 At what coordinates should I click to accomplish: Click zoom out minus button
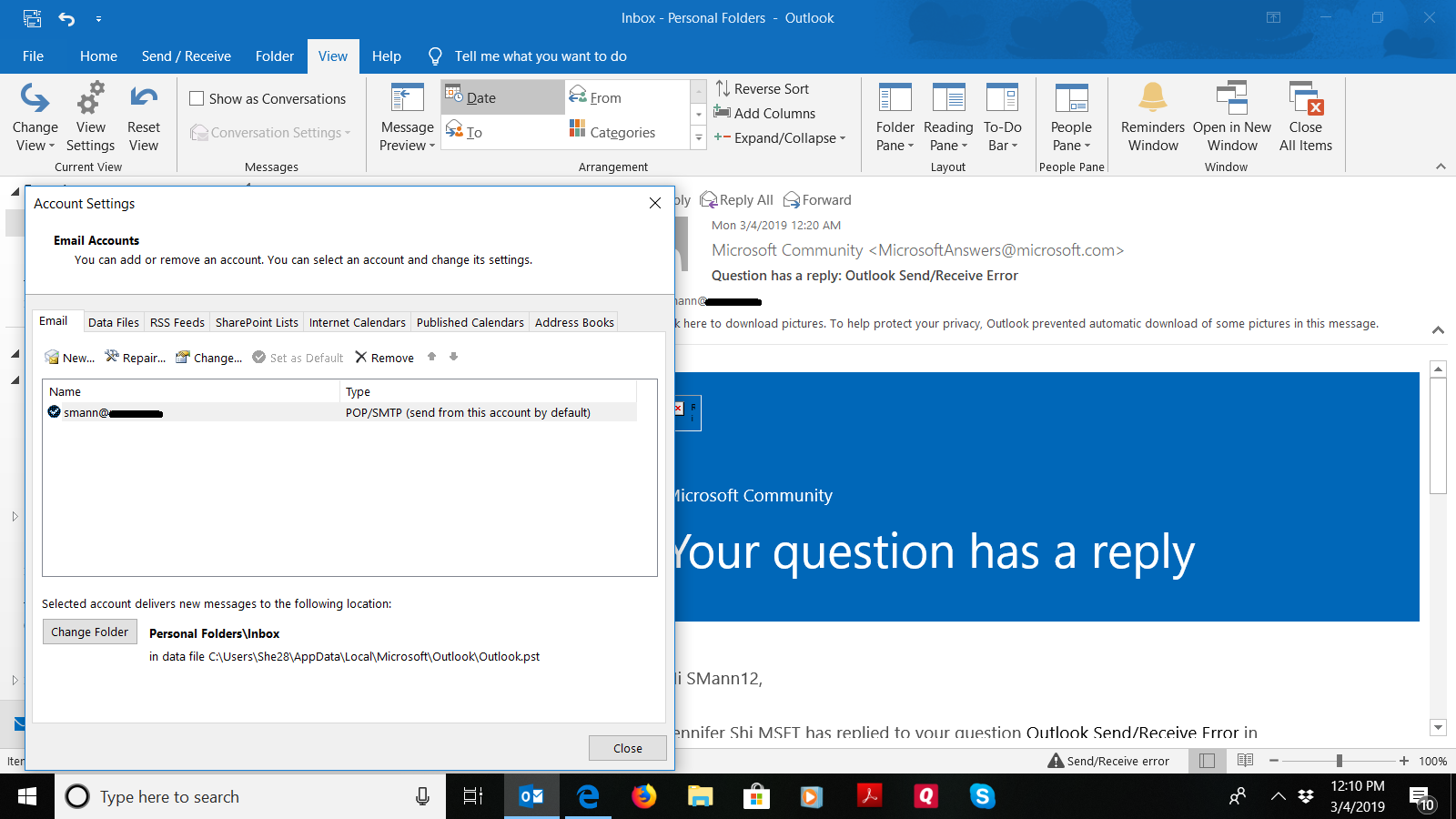tap(1274, 761)
